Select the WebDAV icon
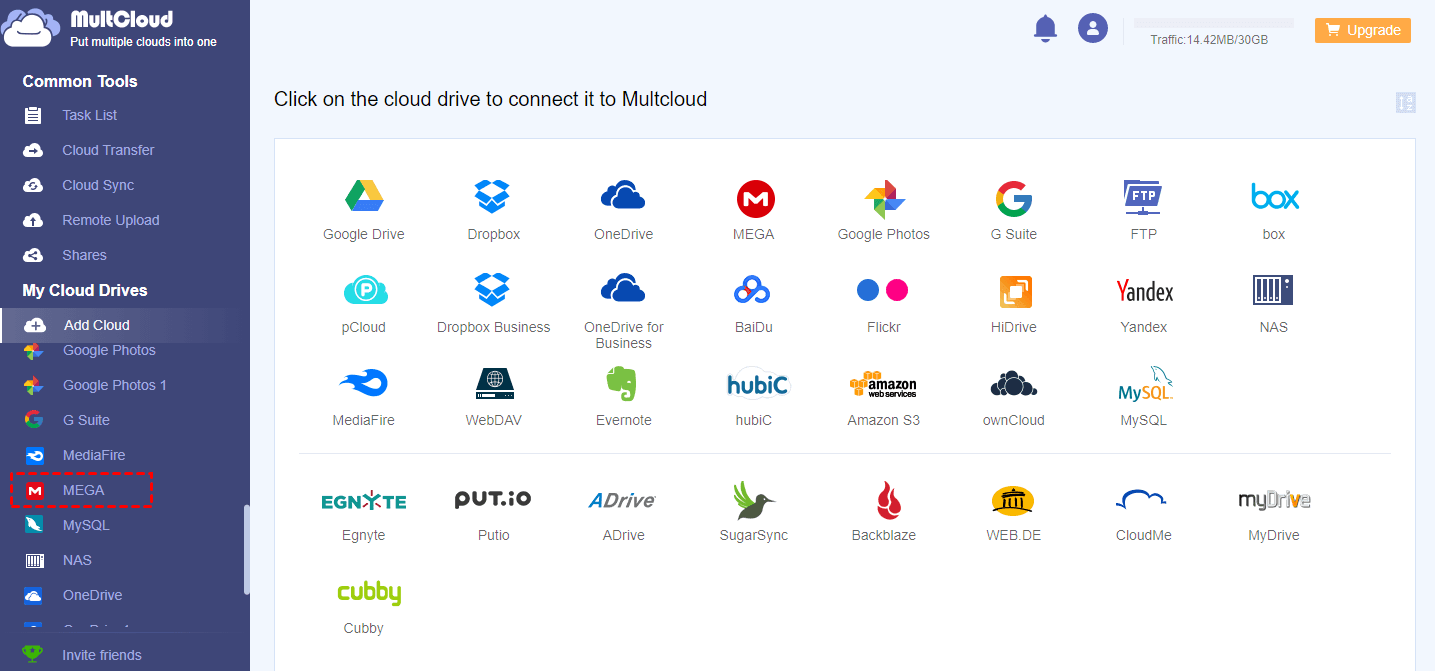This screenshot has height=671, width=1435. coord(494,384)
